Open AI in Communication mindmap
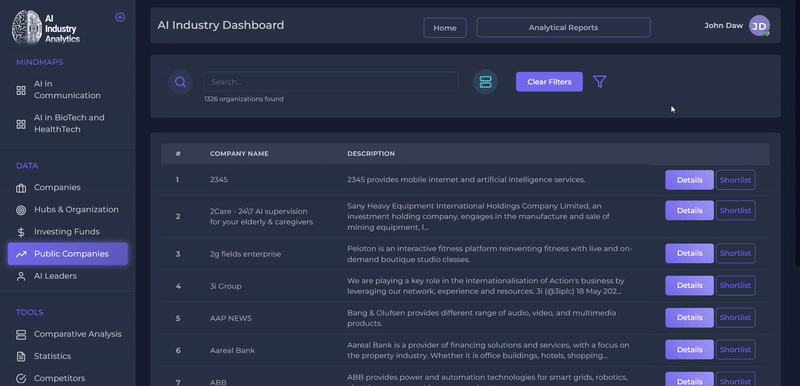Screen dimensions: 800x386 [x=68, y=90]
